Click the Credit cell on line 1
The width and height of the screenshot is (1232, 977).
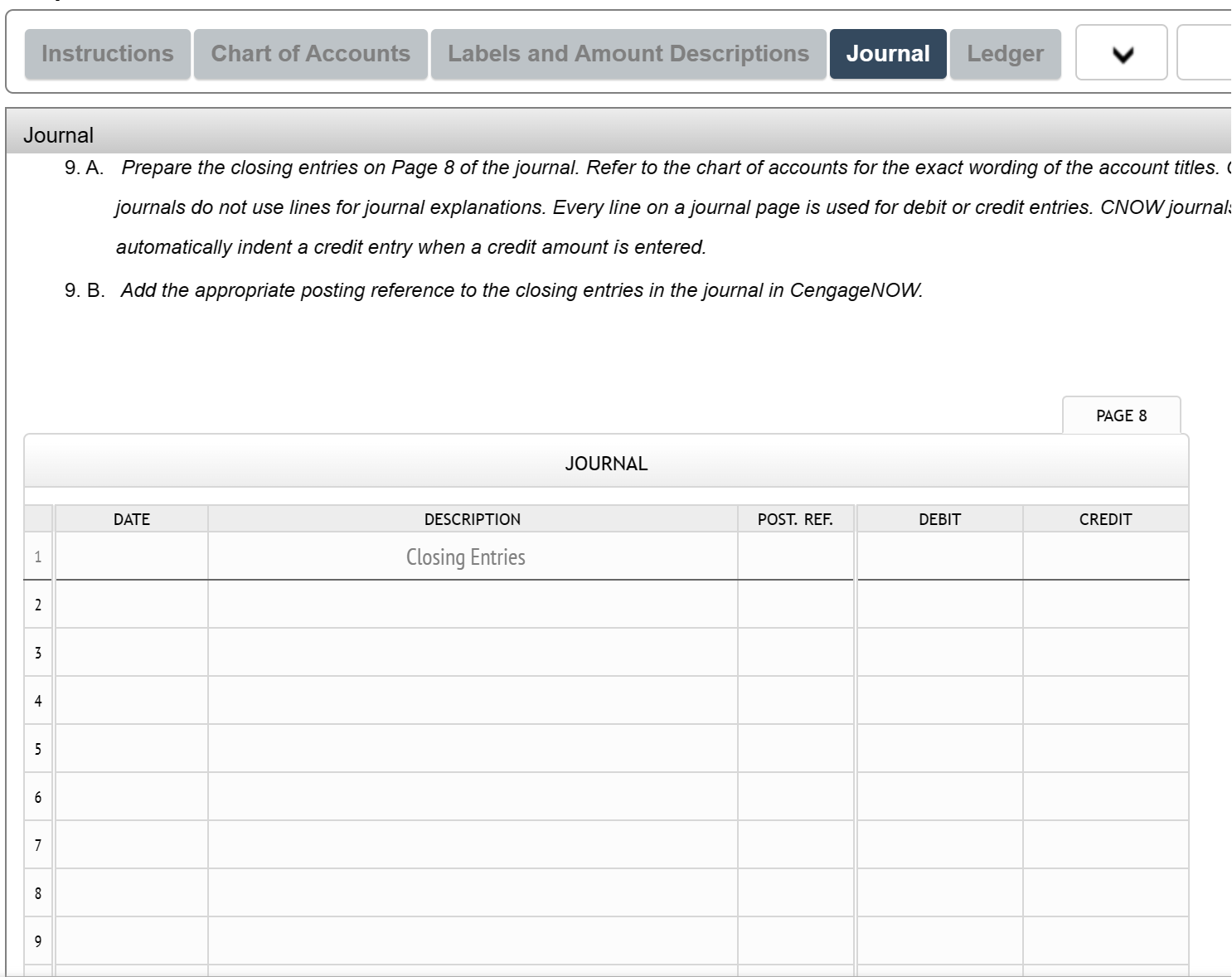pos(1105,556)
